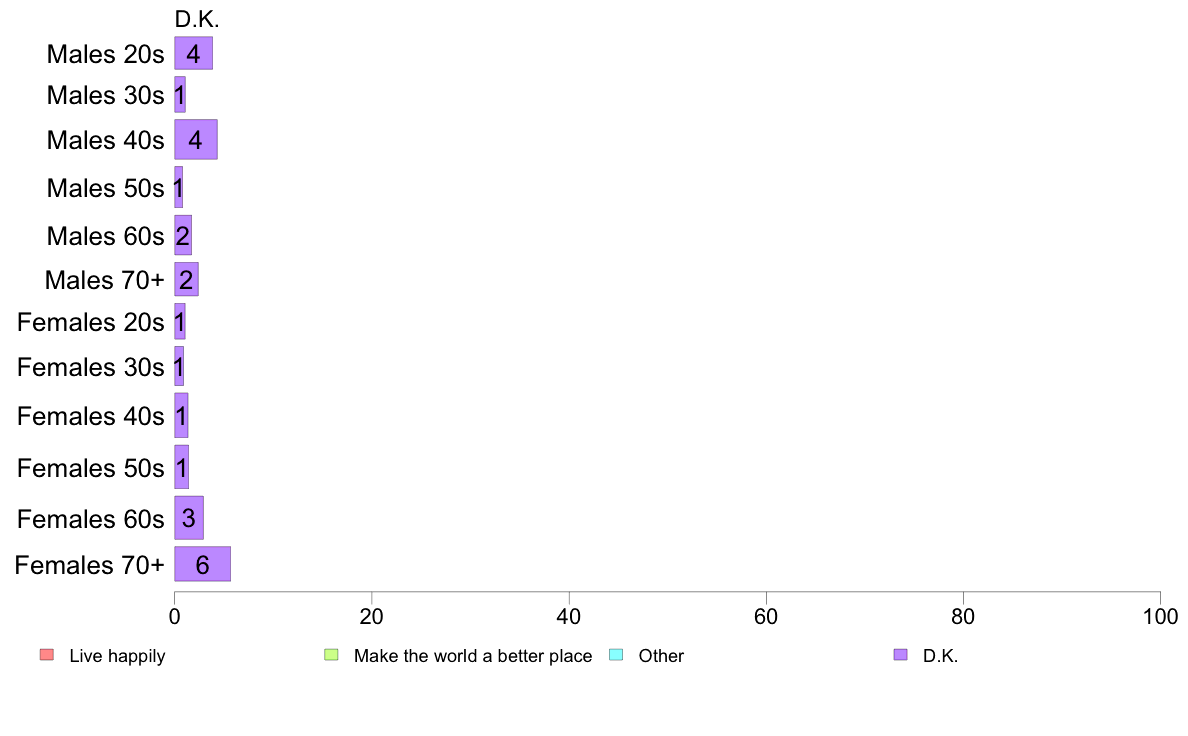Click the green Make the world better swatch
This screenshot has height=736, width=1188.
tap(331, 655)
